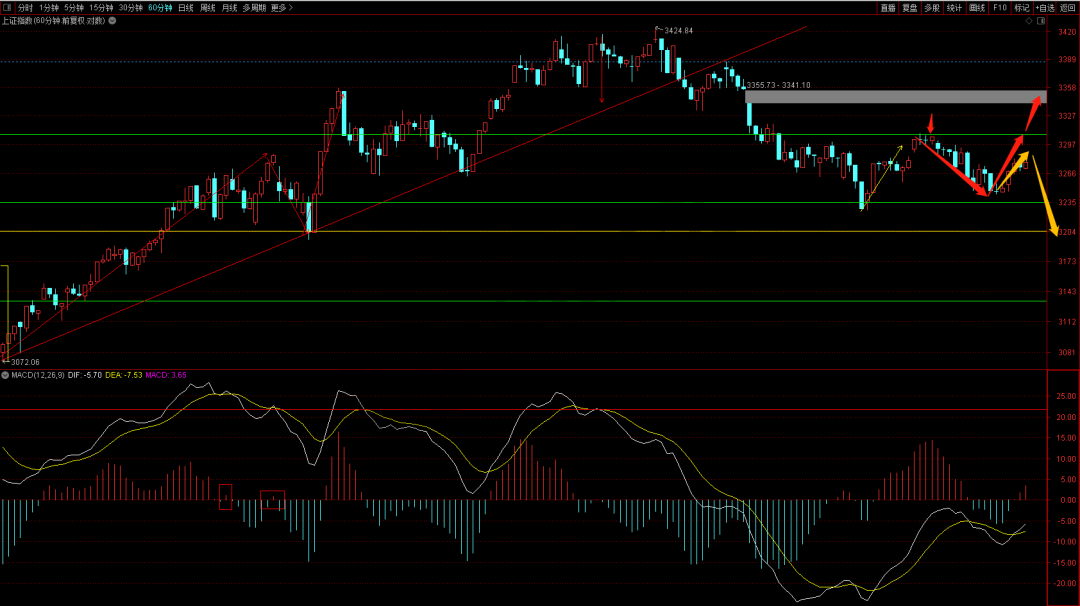Screen dimensions: 1080x606
Task: Open the F10 company info
Action: coord(999,7)
